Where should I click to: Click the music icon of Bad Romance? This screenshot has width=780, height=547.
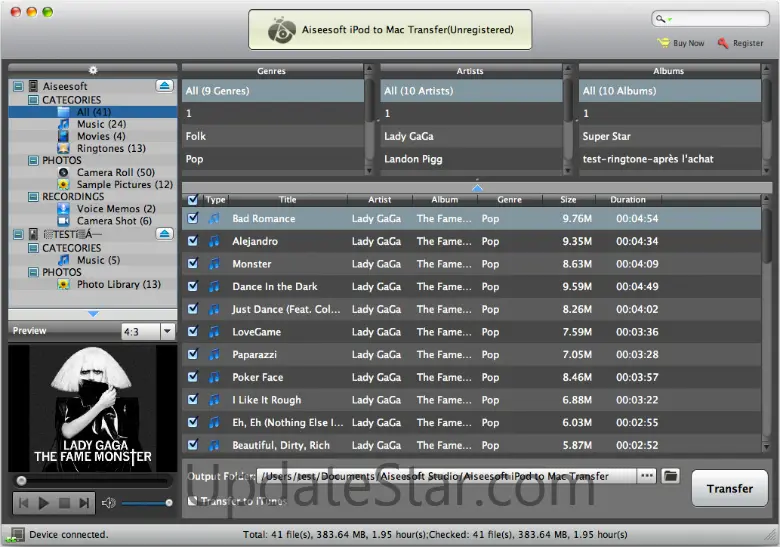click(x=214, y=218)
